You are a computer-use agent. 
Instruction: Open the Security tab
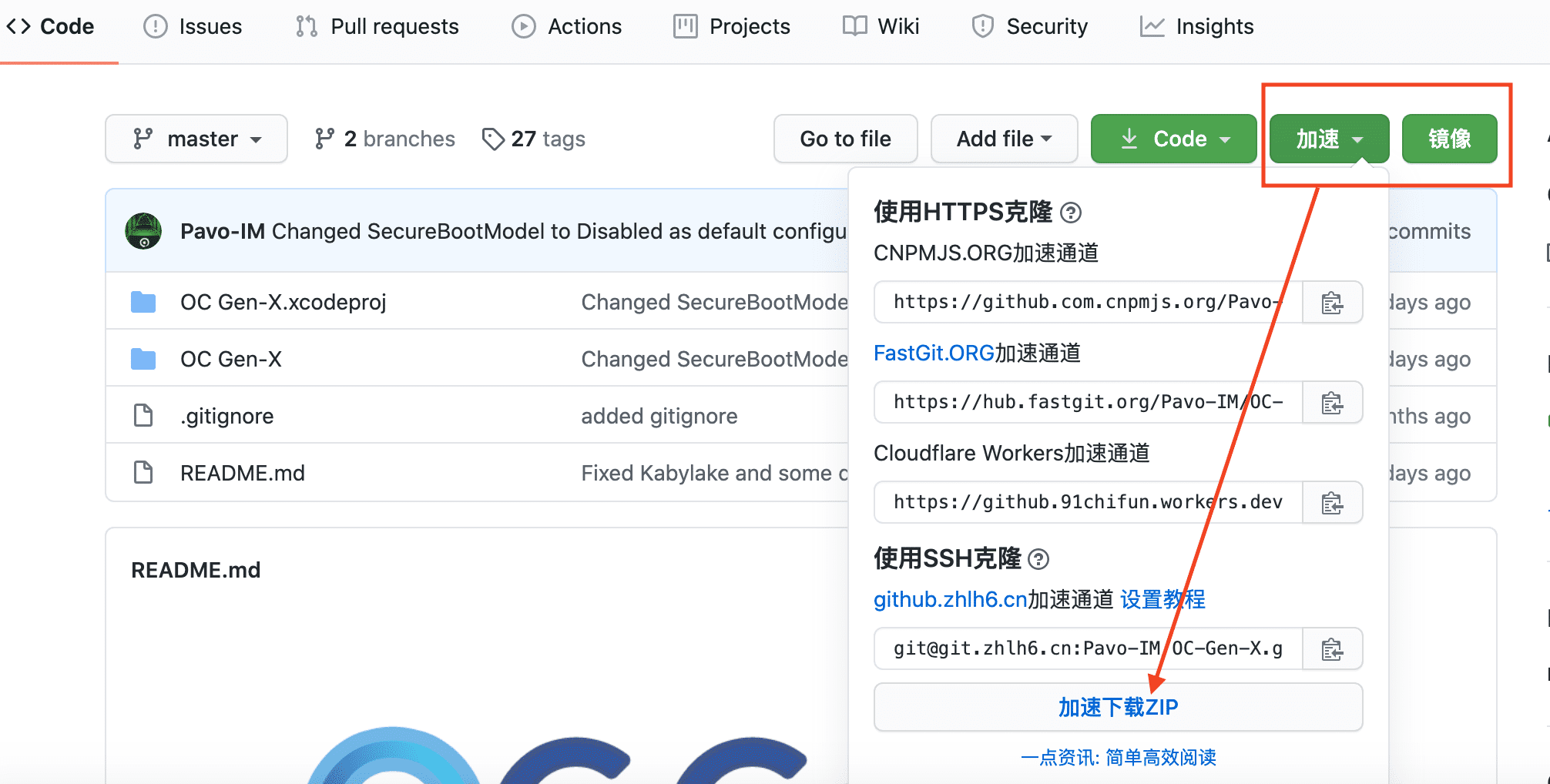pyautogui.click(x=1030, y=27)
